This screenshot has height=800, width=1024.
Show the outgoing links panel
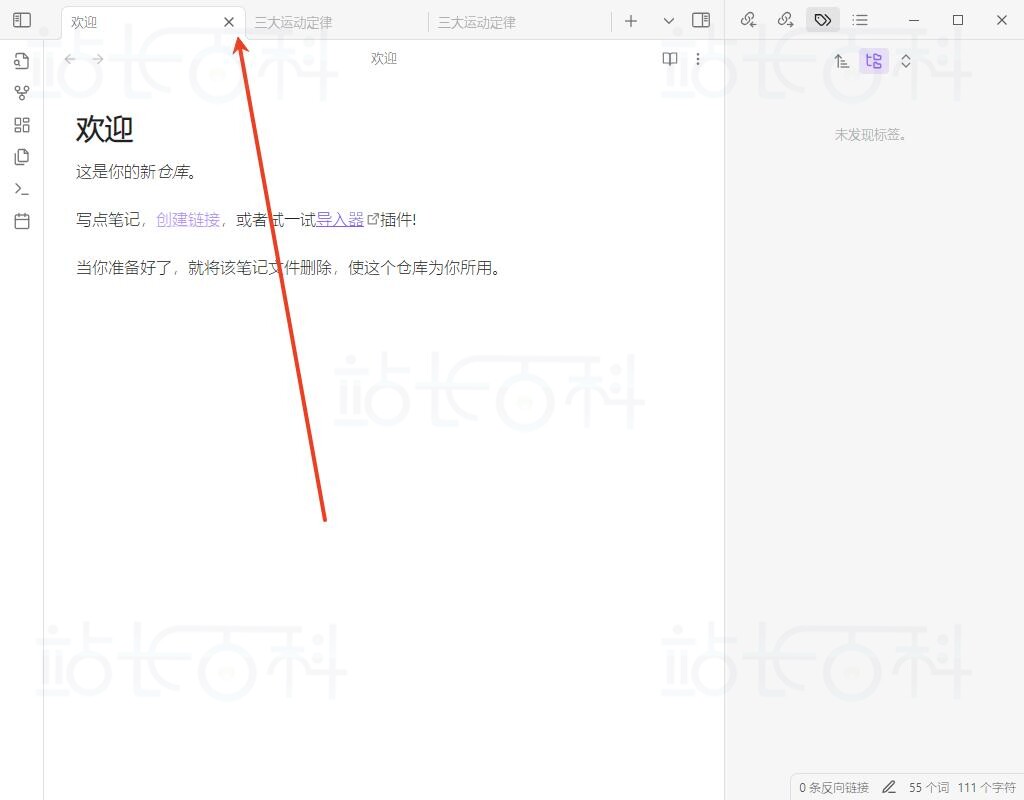(785, 20)
